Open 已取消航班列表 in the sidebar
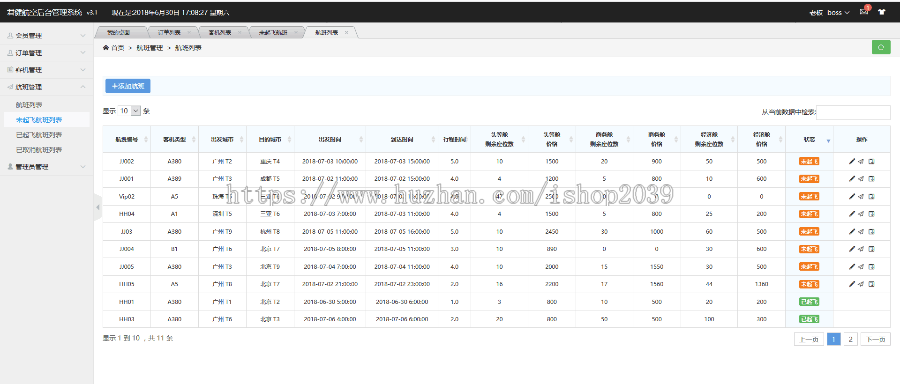Screen dimensions: 900x384 [40, 150]
